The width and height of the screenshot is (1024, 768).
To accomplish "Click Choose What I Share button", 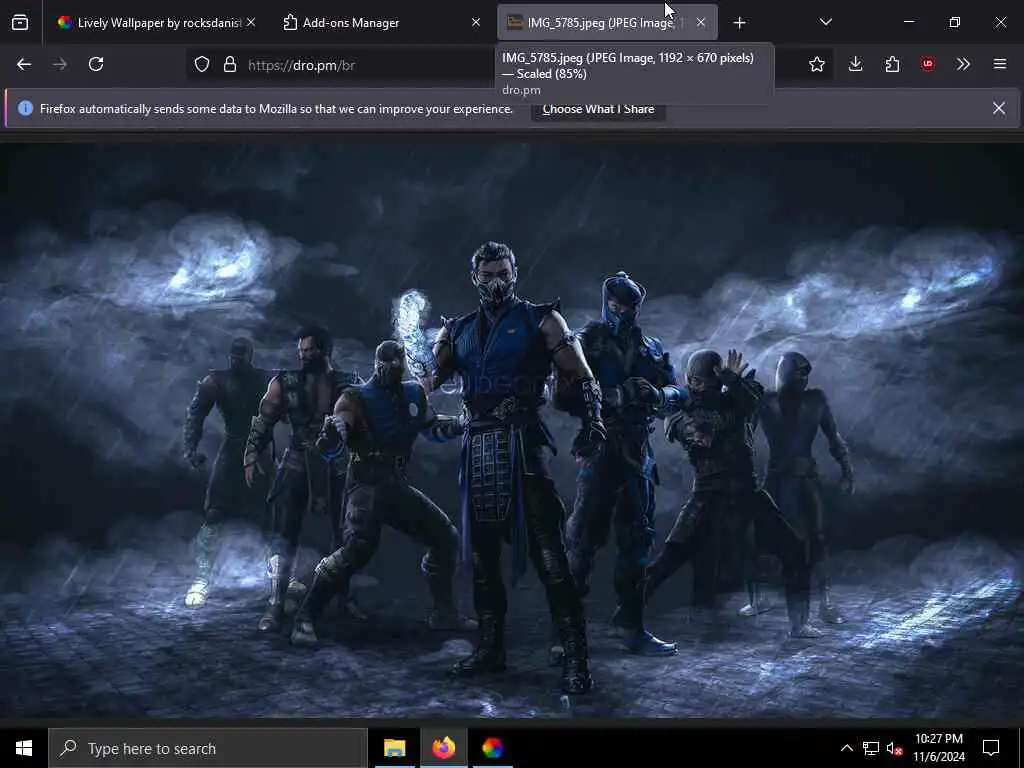I will (598, 109).
